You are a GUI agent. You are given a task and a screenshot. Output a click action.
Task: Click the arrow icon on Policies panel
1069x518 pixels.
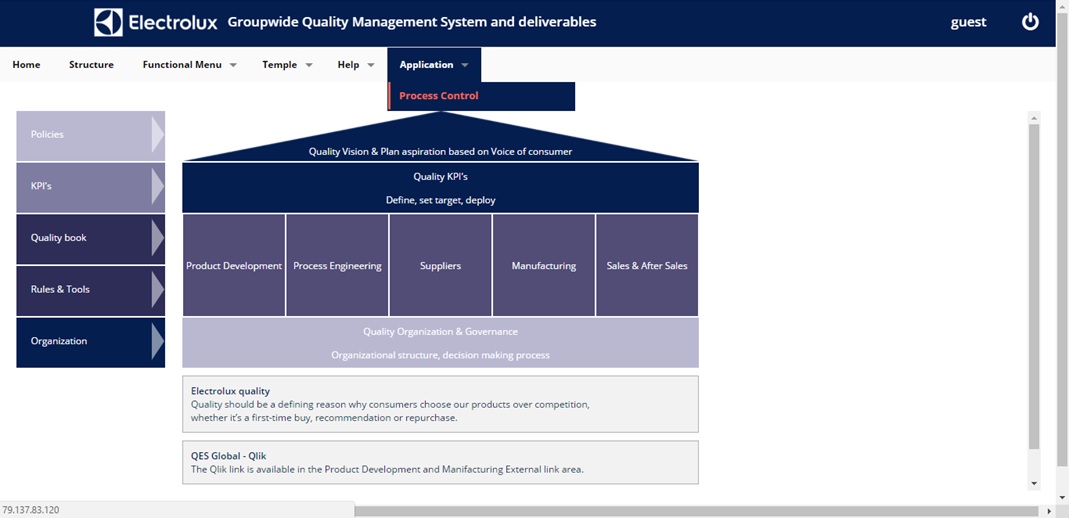coord(157,134)
